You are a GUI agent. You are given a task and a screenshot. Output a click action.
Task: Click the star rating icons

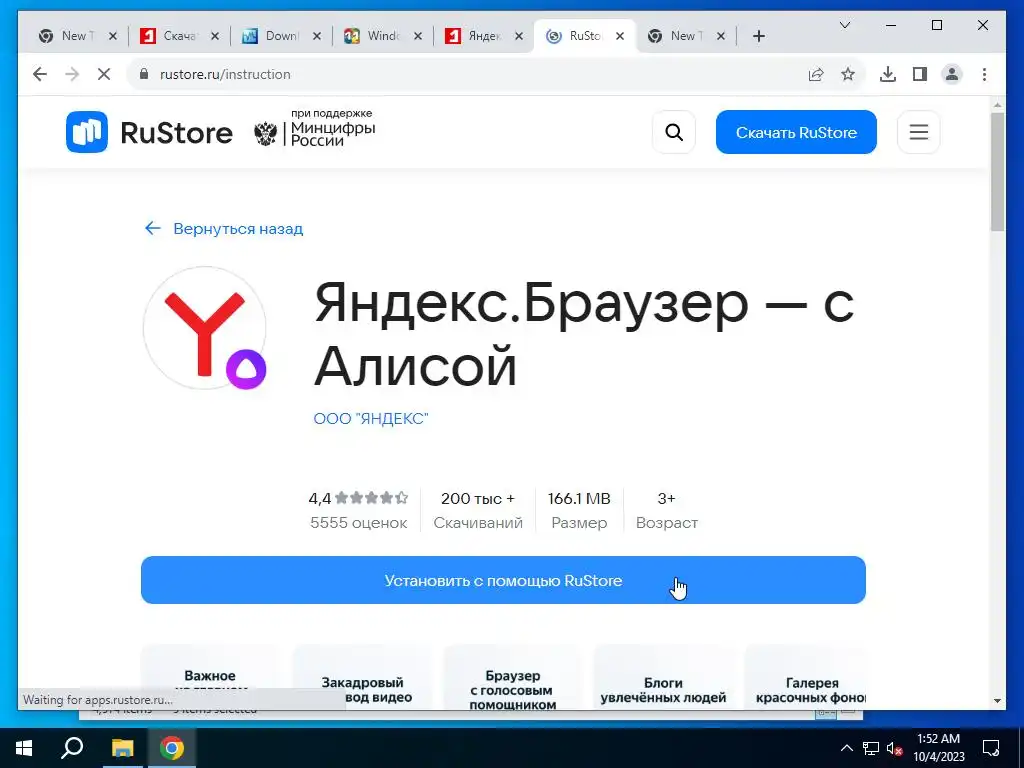372,498
